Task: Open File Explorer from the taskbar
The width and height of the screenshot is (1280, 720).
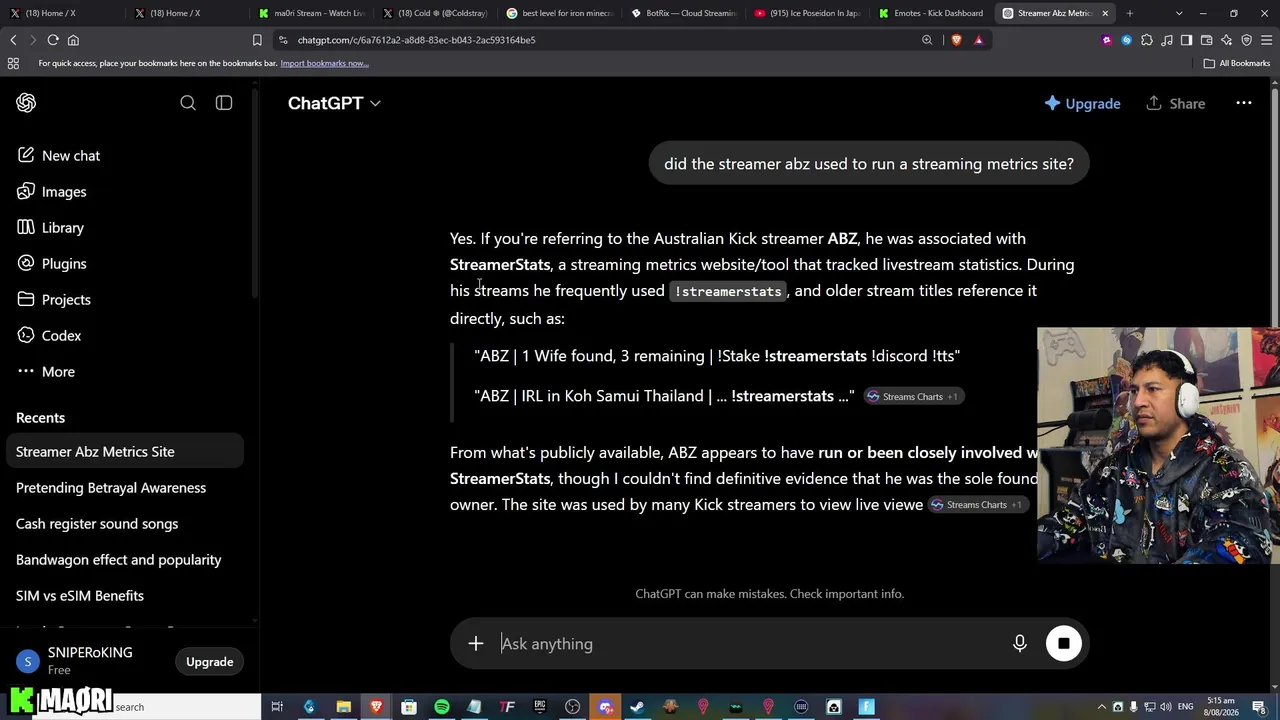Action: point(343,707)
